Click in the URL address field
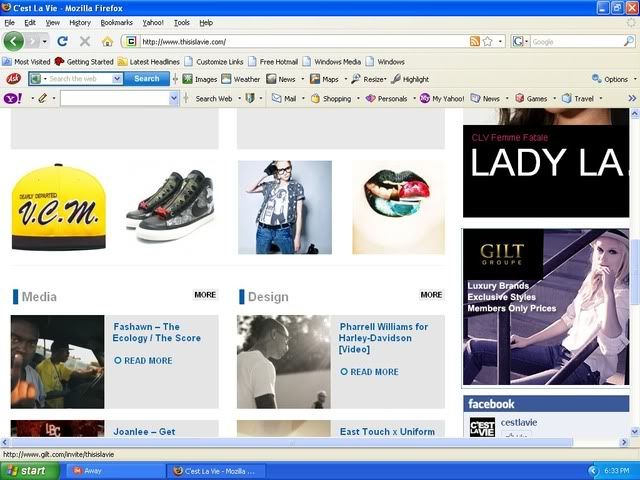This screenshot has width=640, height=480. point(304,42)
